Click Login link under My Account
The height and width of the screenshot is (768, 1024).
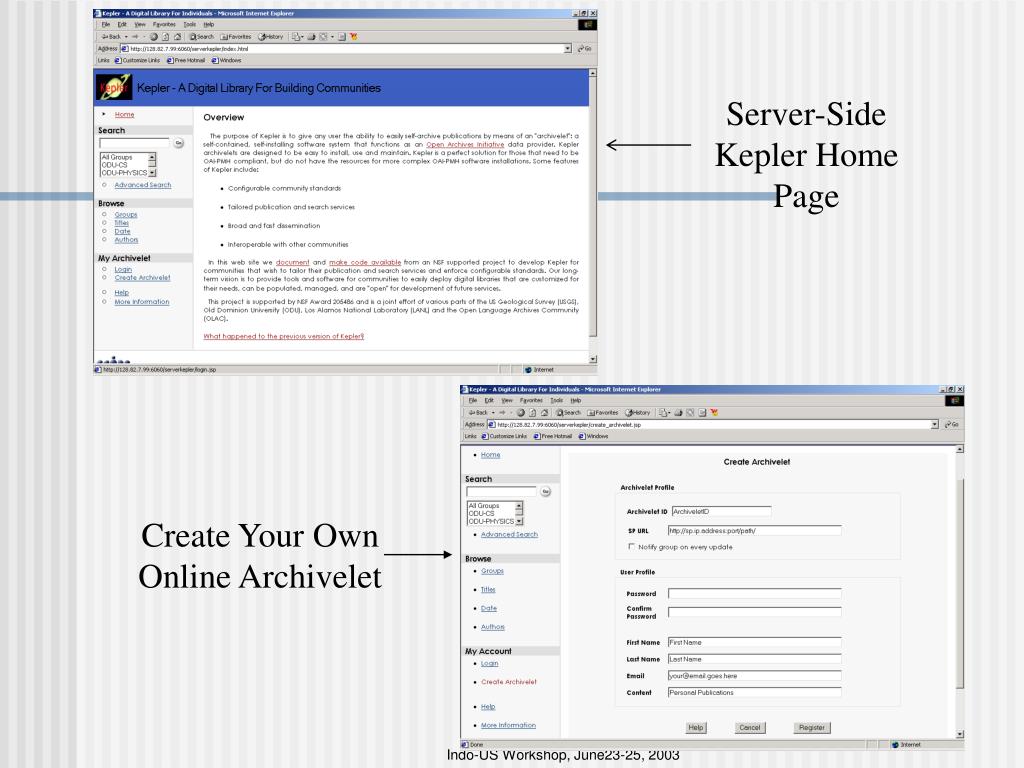[489, 664]
